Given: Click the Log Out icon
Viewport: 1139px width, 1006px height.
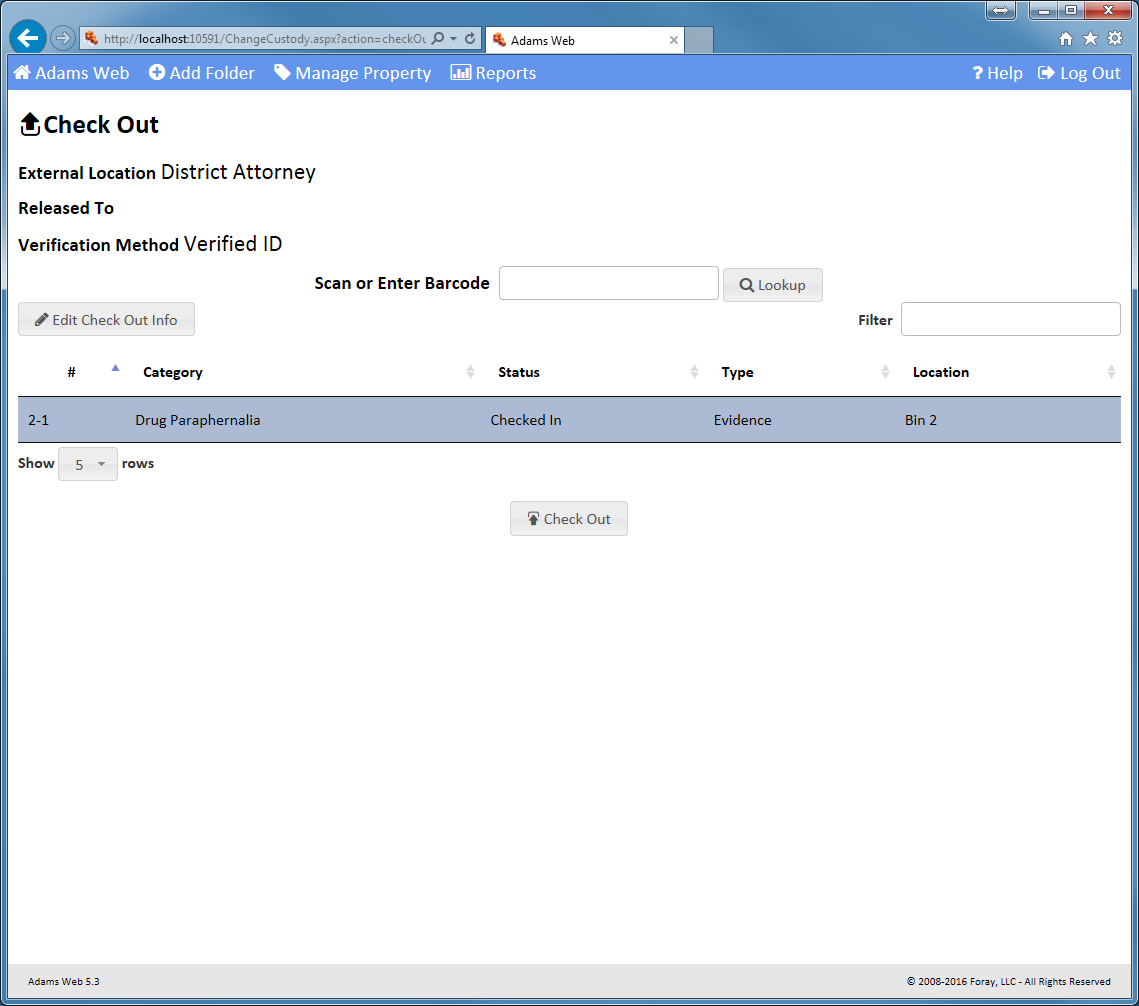Looking at the screenshot, I should coord(1046,73).
